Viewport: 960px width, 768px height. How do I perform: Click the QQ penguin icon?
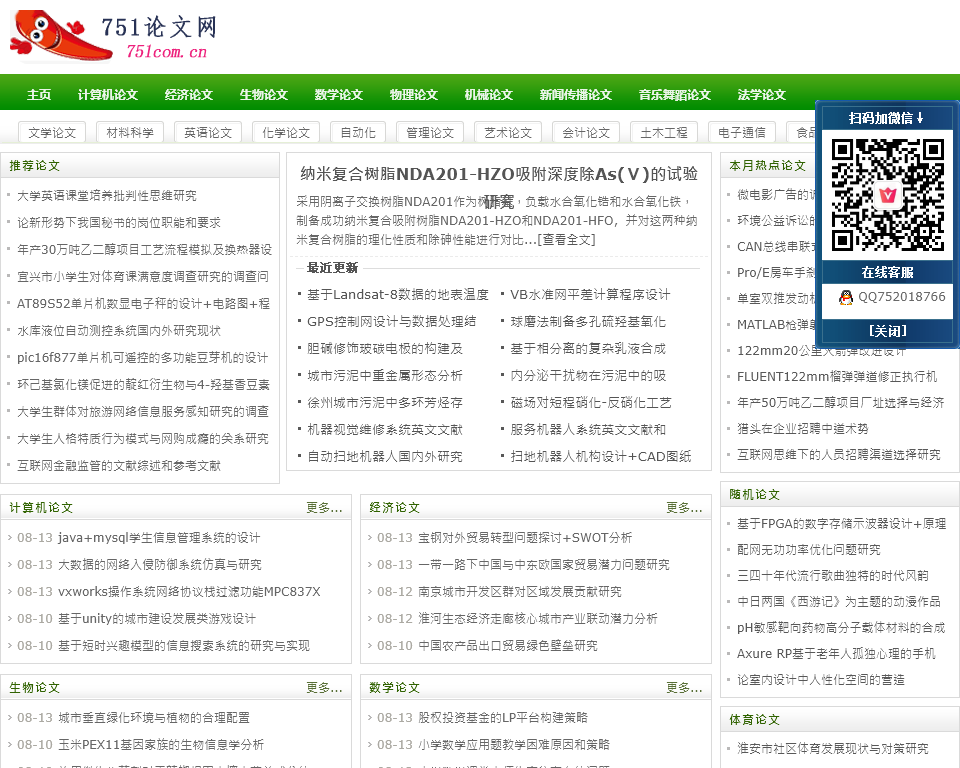[x=846, y=297]
